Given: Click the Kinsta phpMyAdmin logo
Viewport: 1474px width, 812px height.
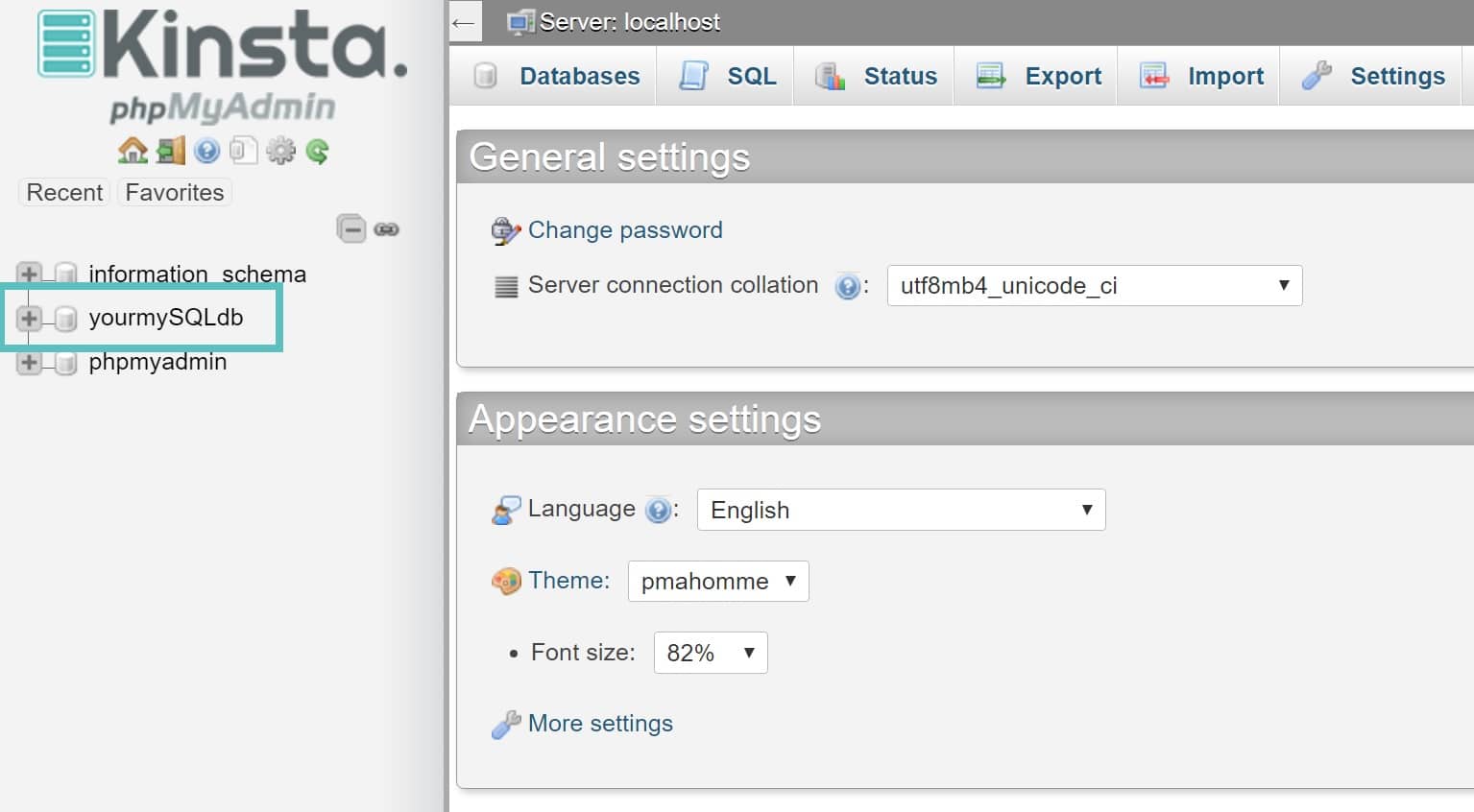Looking at the screenshot, I should click(x=223, y=65).
